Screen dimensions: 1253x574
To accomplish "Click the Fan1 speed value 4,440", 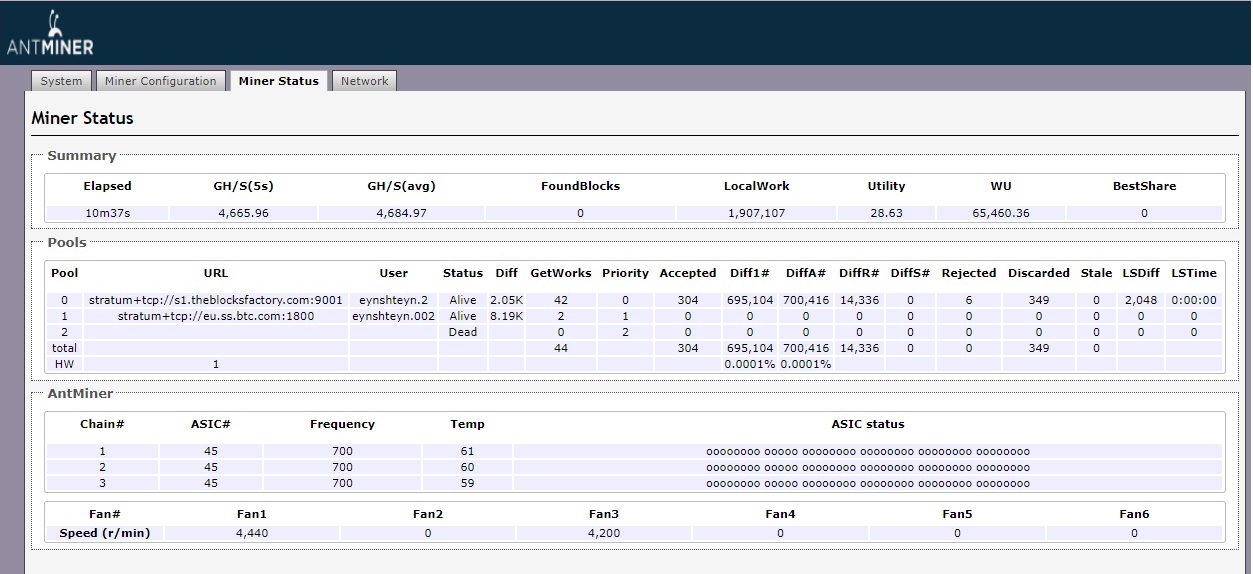I will (250, 533).
